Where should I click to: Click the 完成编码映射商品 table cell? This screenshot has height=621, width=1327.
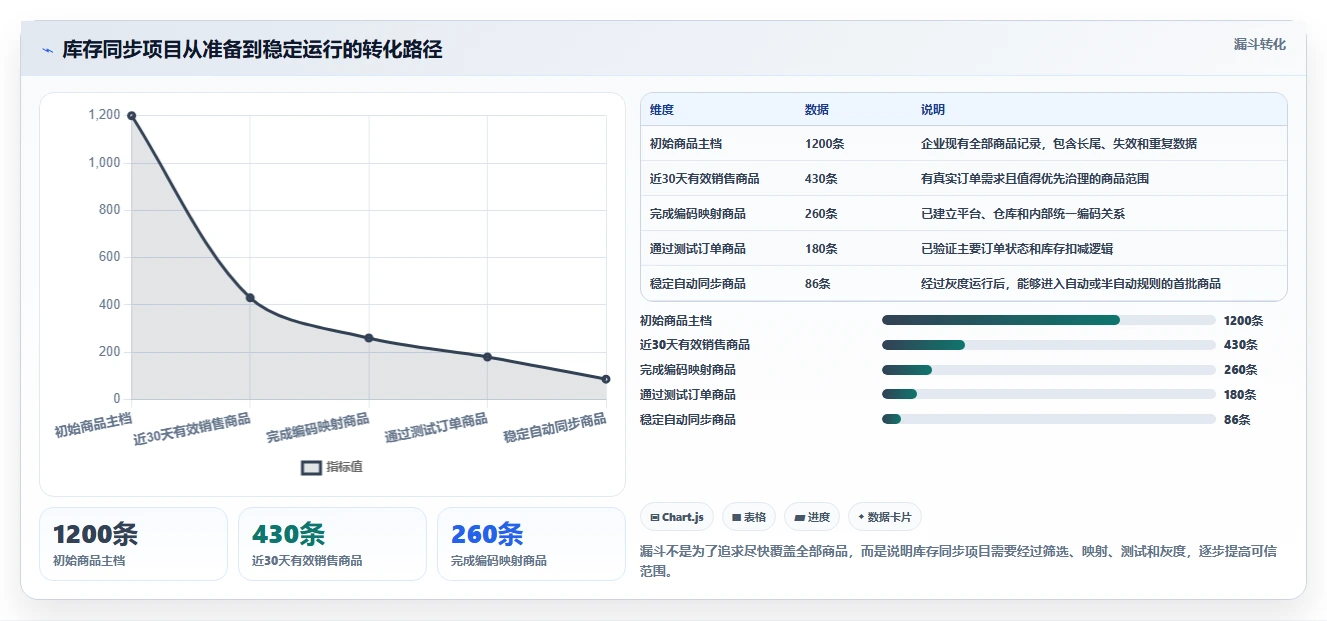point(698,214)
